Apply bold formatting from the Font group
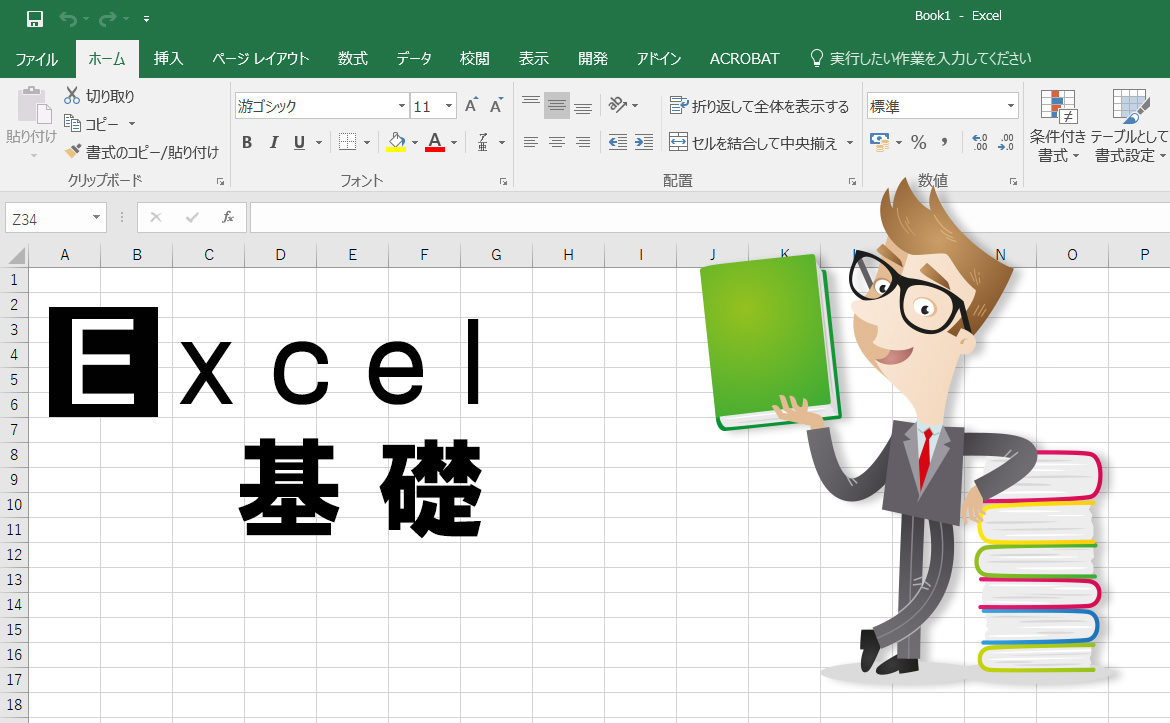Image resolution: width=1170 pixels, height=723 pixels. [247, 142]
